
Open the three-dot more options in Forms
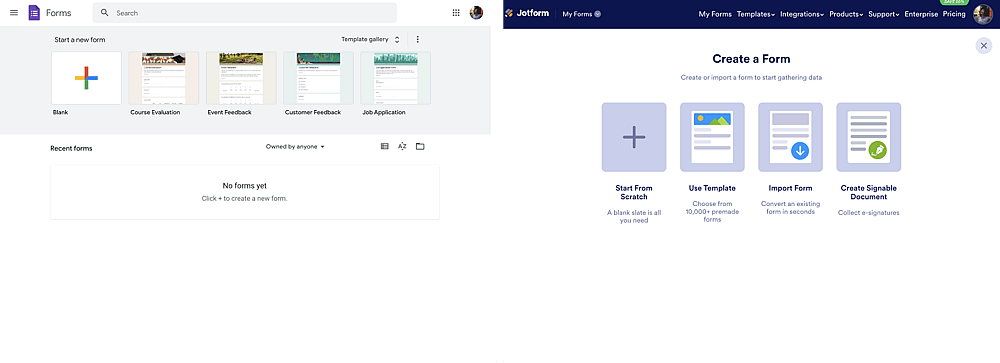[418, 40]
